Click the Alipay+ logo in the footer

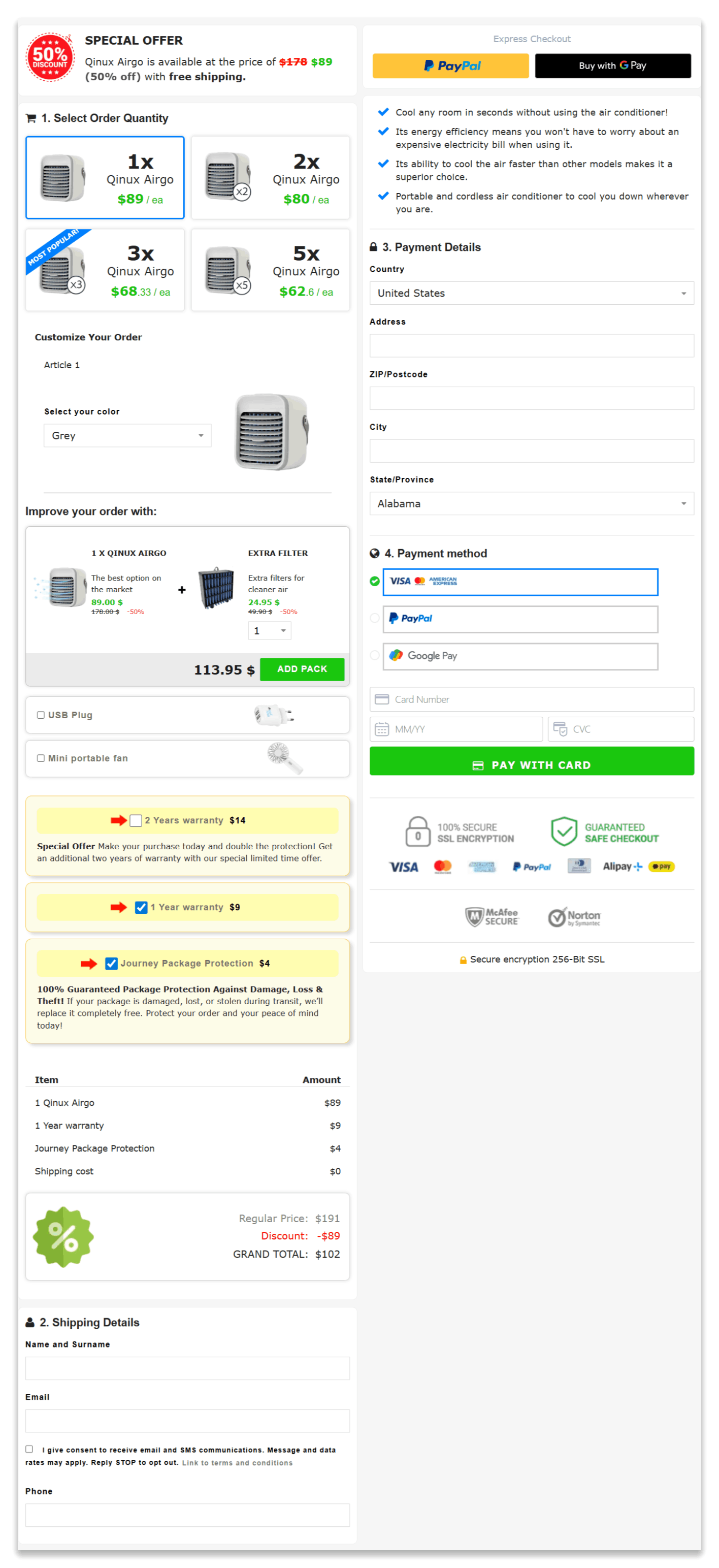623,867
